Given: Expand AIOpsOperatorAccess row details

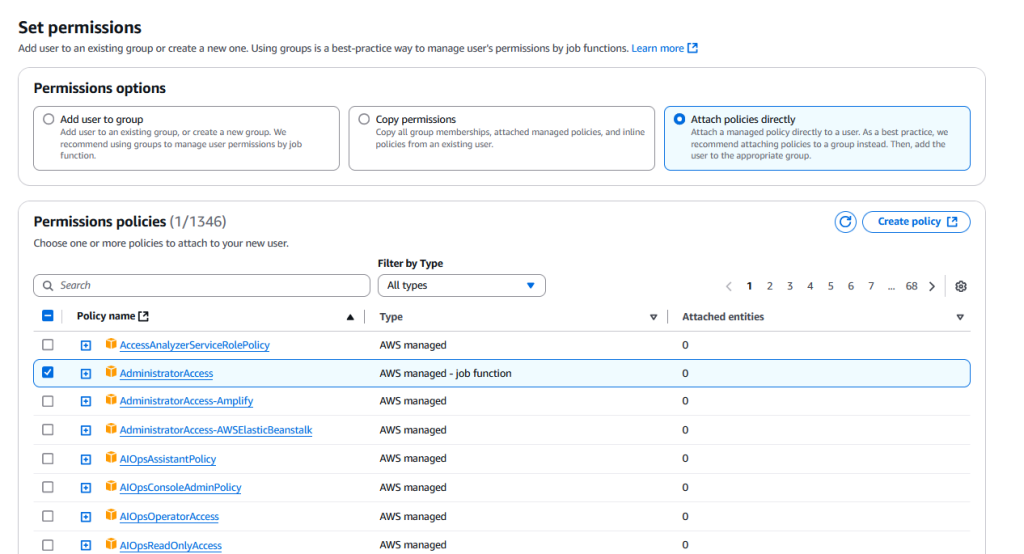Looking at the screenshot, I should (86, 517).
